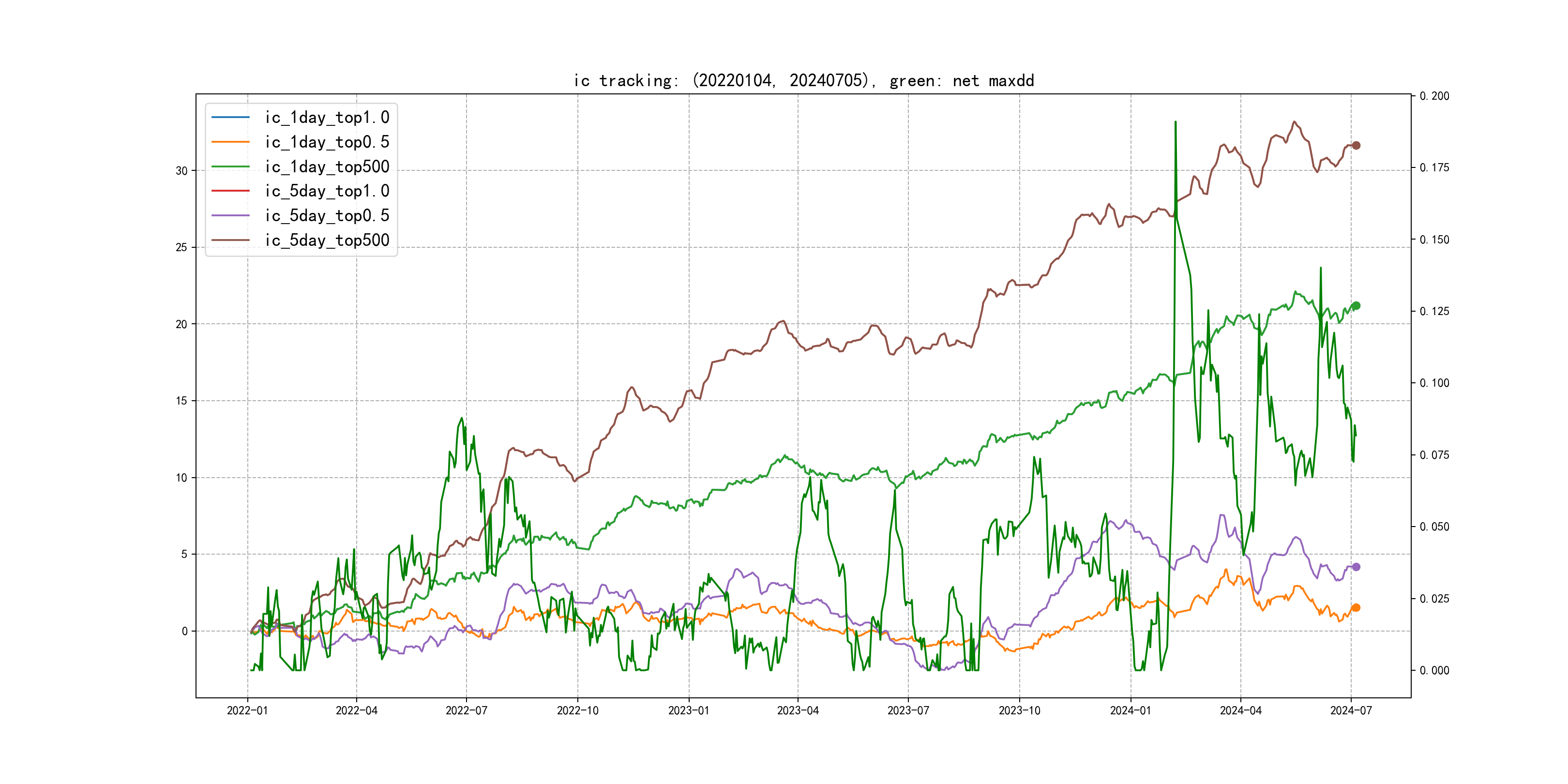Click the blue ic_1day_top1.0 legend line

tap(230, 117)
